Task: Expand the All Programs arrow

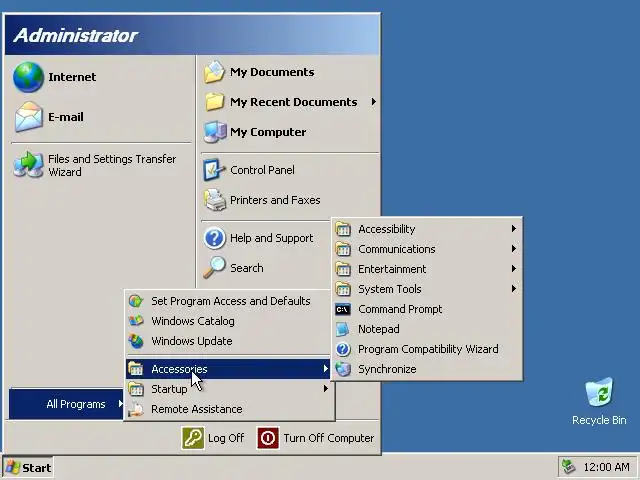Action: point(120,404)
